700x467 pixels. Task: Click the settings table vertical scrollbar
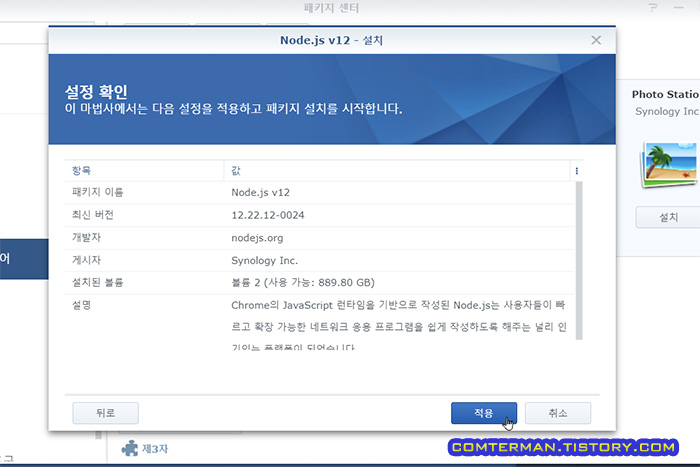[x=579, y=261]
